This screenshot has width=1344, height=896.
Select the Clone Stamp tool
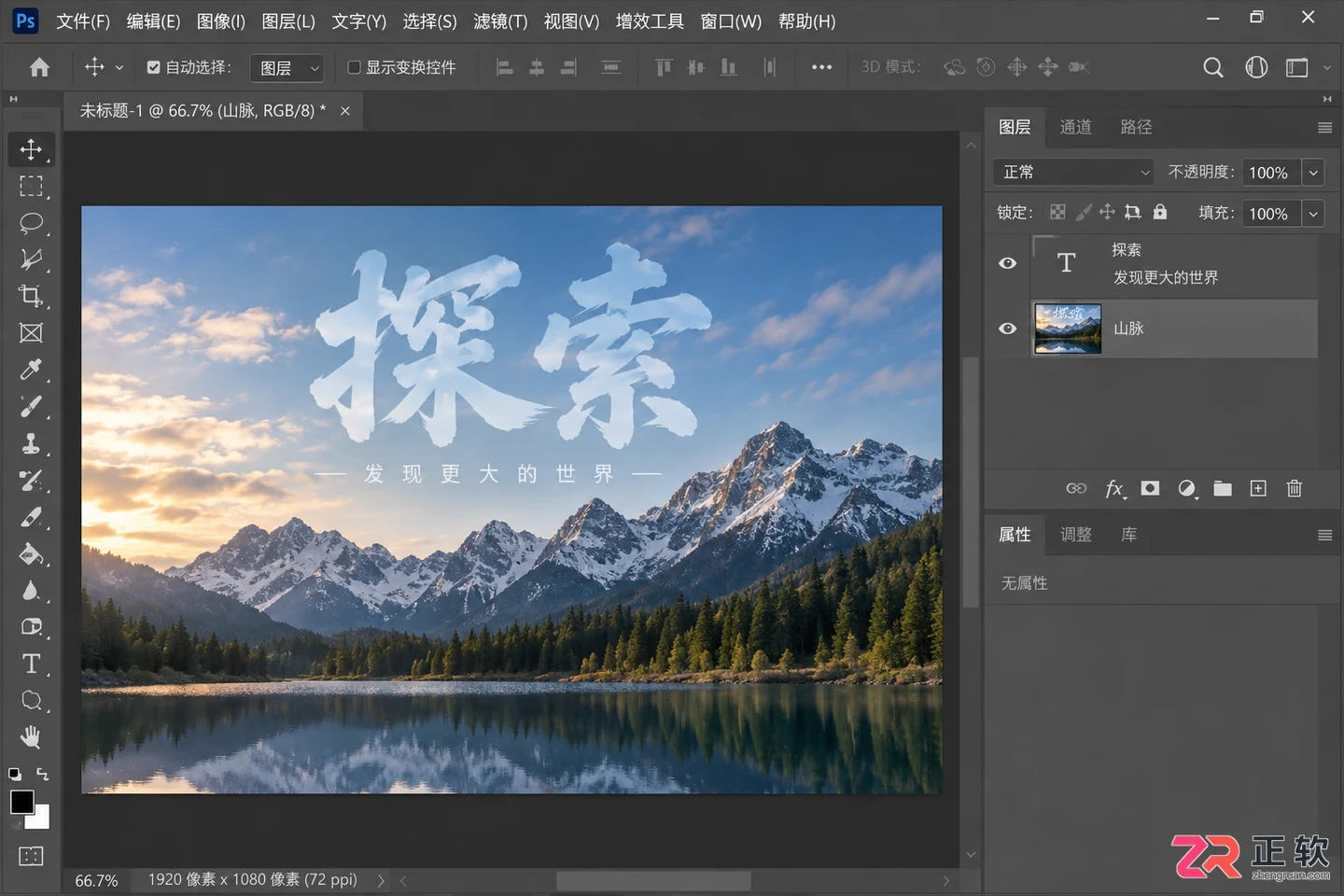(31, 443)
